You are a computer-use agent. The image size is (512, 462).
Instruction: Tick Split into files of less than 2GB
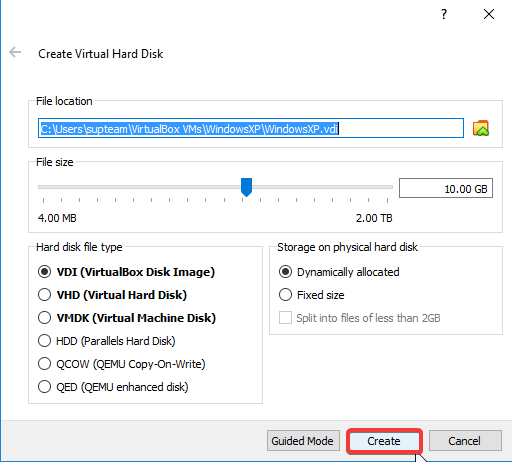pos(360,318)
